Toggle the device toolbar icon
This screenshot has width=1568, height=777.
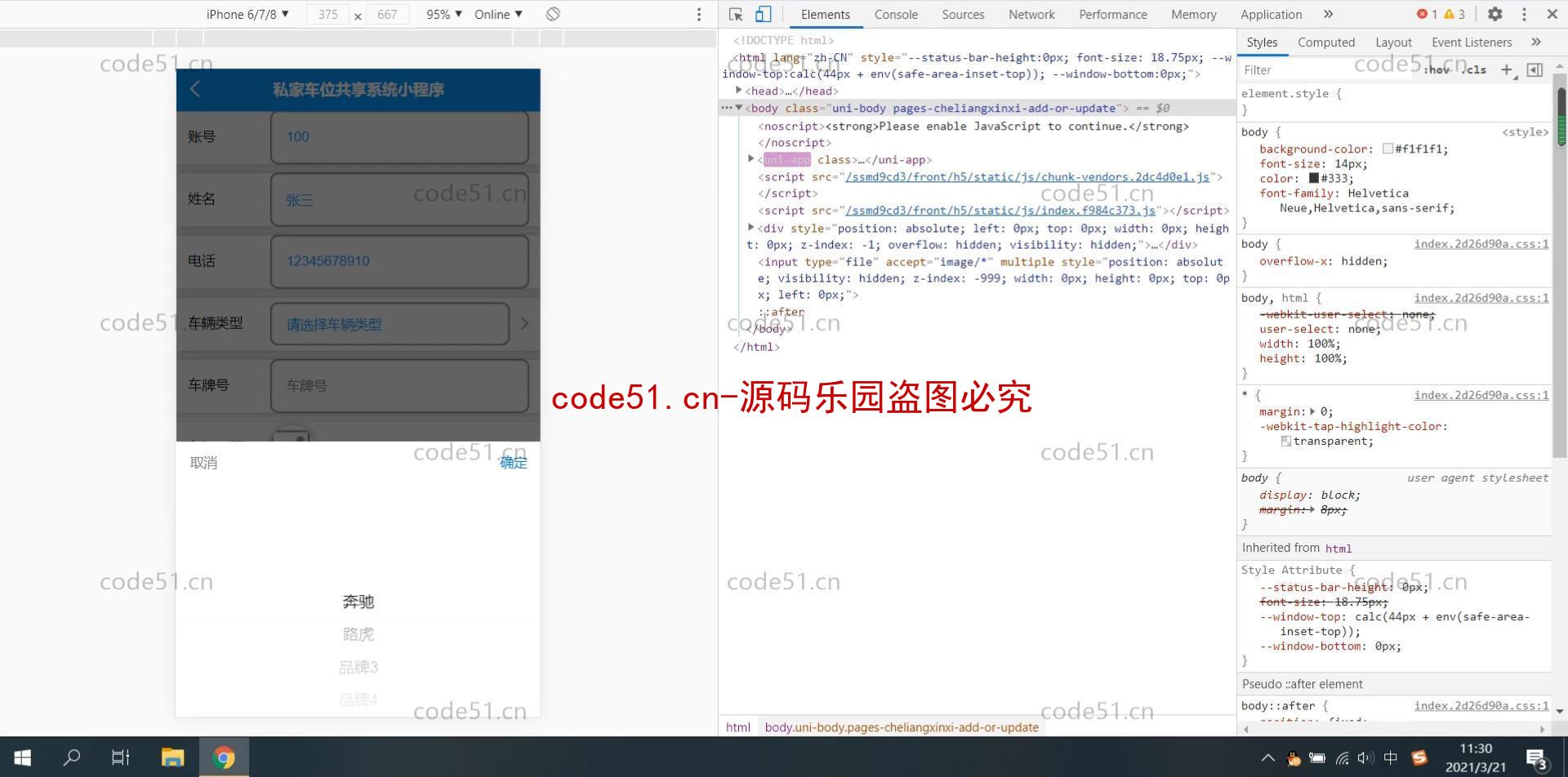tap(763, 14)
